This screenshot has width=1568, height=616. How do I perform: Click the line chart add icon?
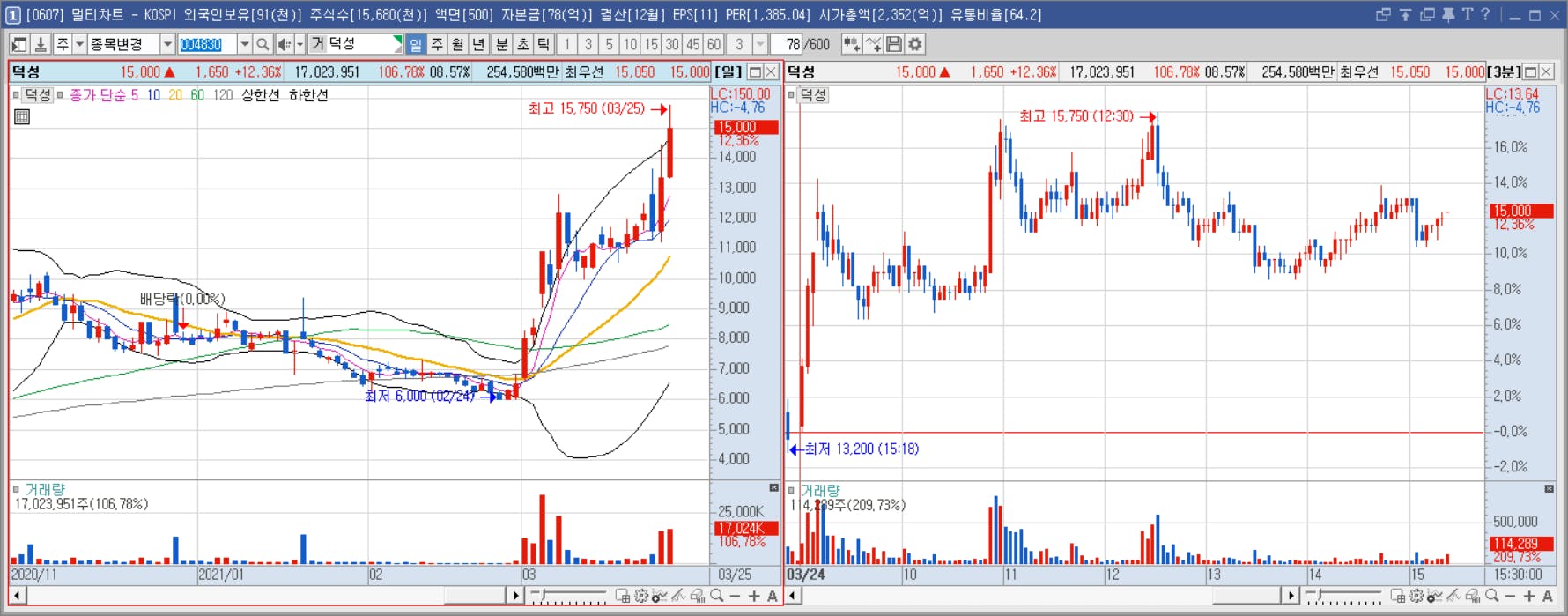click(873, 44)
